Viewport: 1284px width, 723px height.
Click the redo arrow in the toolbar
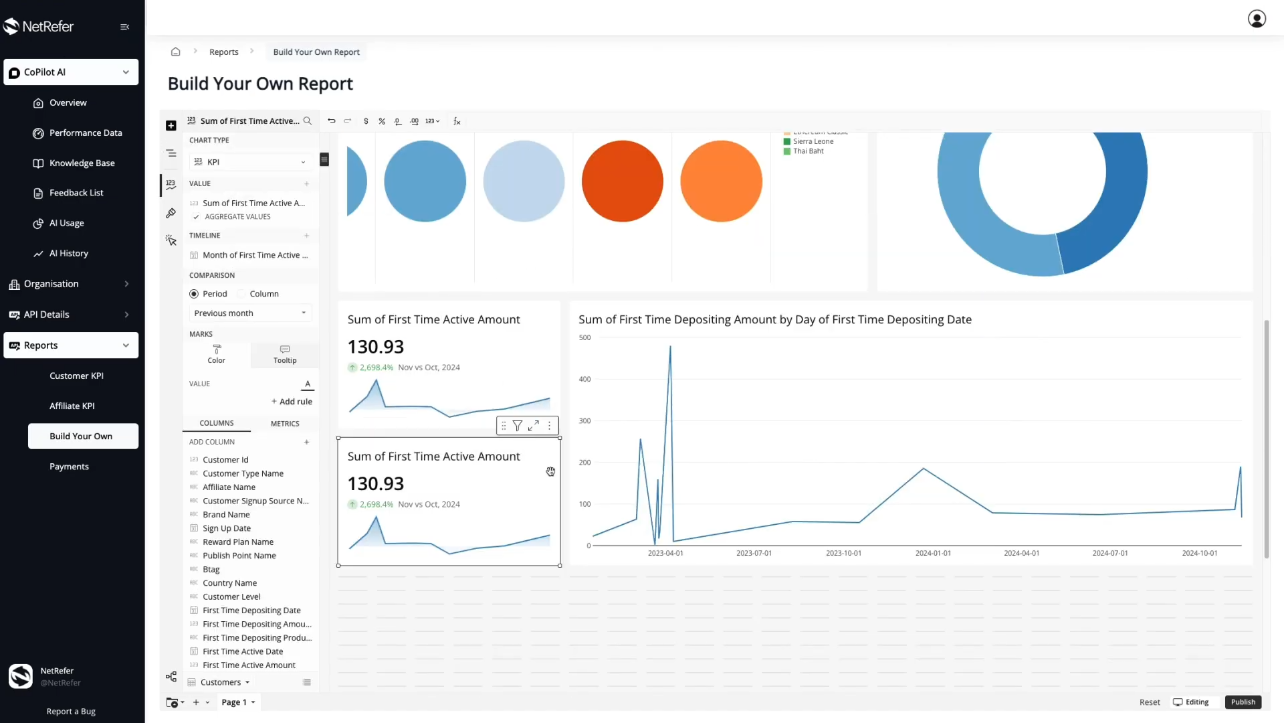coord(348,121)
